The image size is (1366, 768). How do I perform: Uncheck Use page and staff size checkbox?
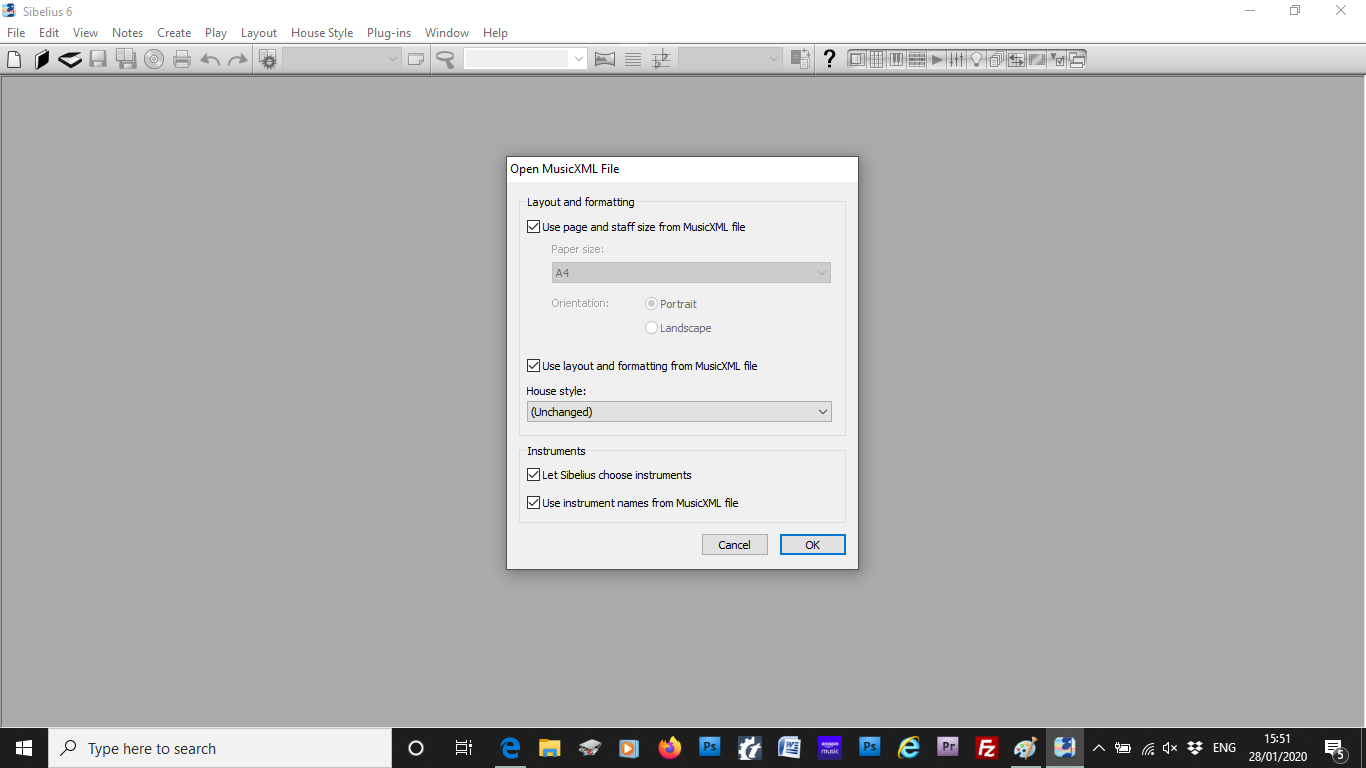coord(534,227)
